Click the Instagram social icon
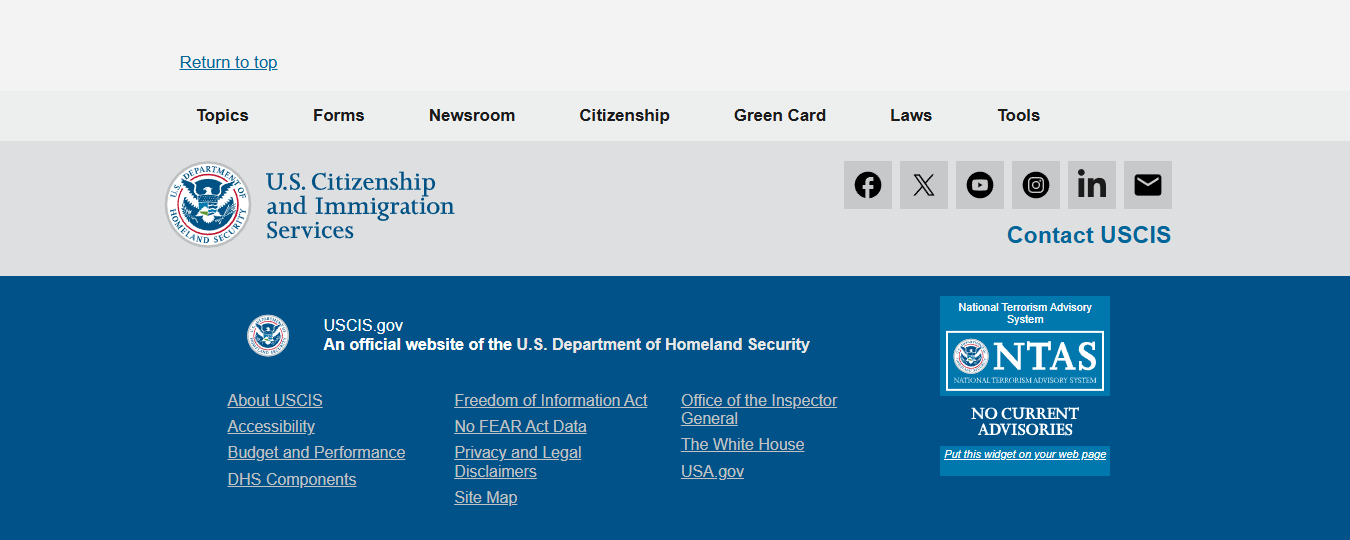1350x540 pixels. [1036, 185]
